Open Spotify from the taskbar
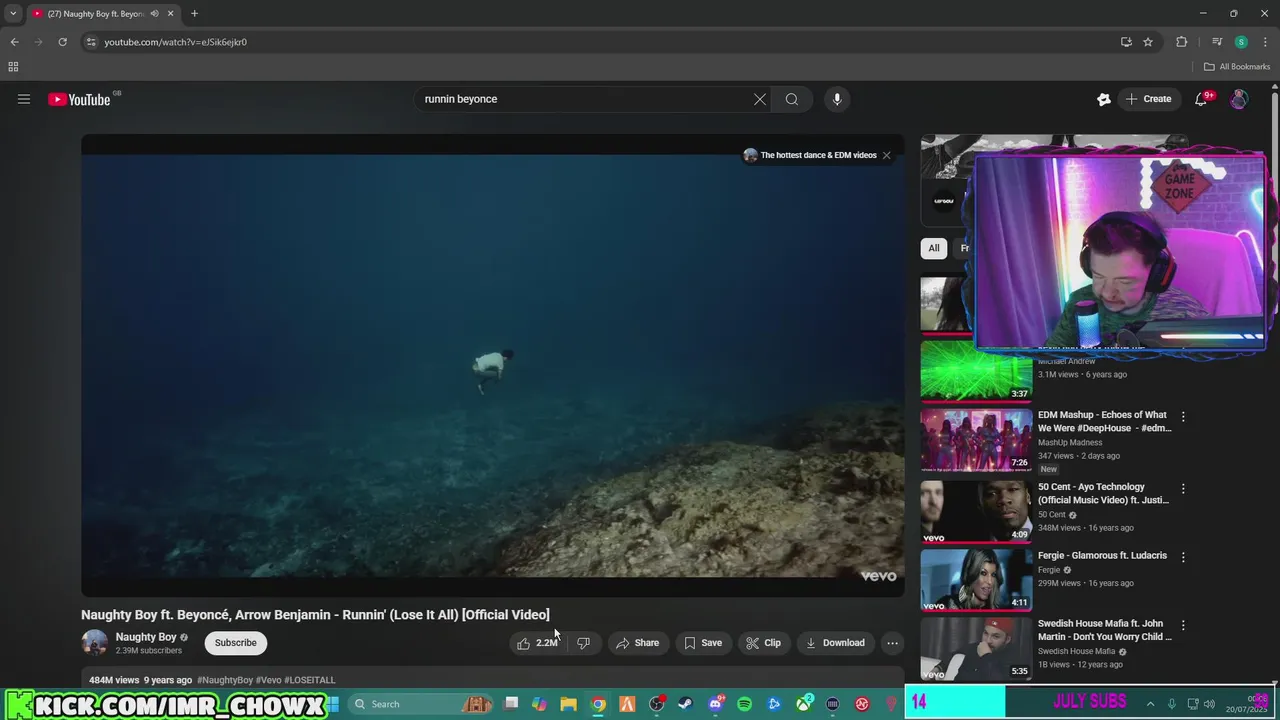 [x=744, y=704]
